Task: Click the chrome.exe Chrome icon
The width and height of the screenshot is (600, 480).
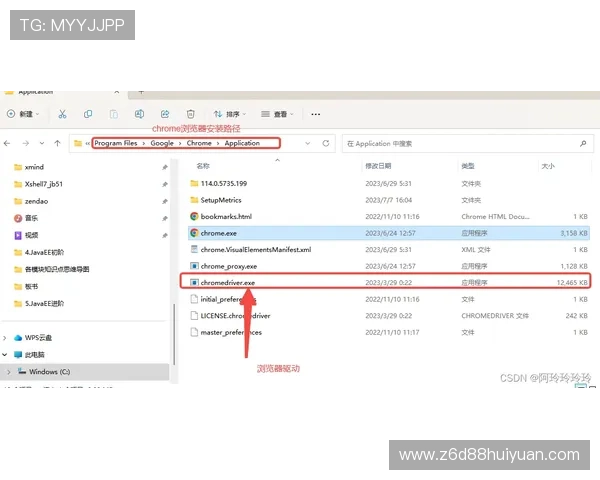Action: (194, 233)
